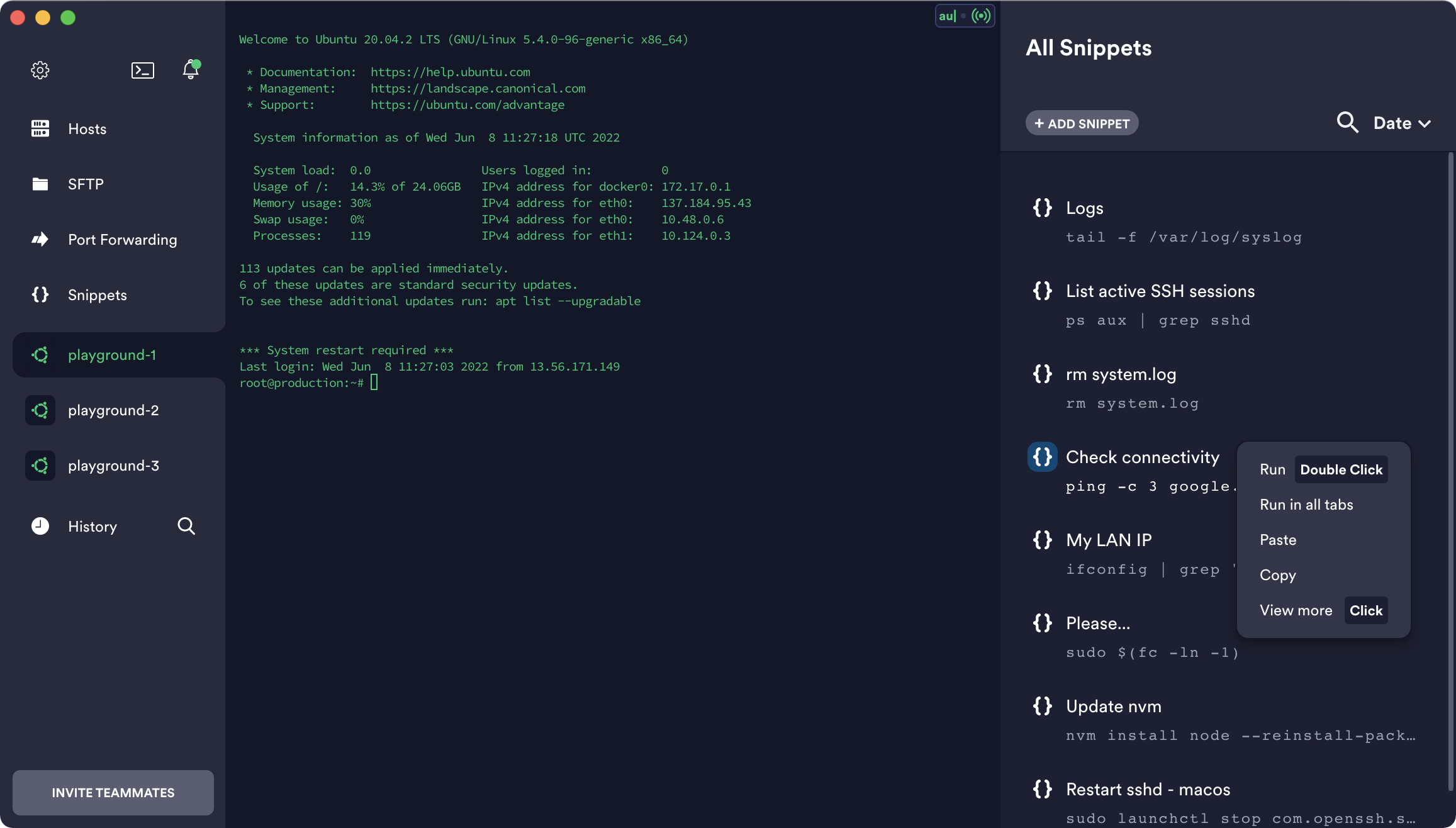Open a new local terminal from the top bar
The height and width of the screenshot is (828, 1456).
click(x=142, y=70)
